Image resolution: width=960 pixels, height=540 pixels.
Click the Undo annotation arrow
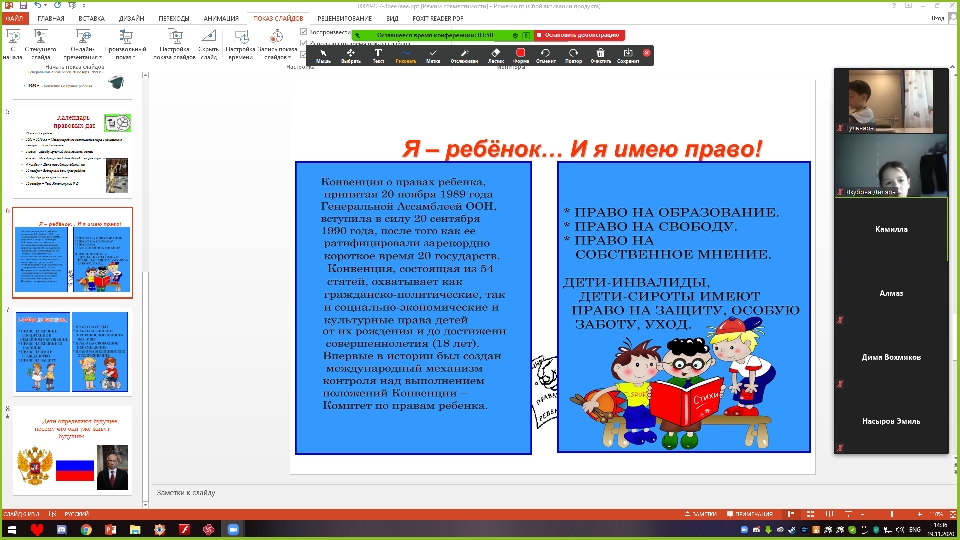[546, 55]
